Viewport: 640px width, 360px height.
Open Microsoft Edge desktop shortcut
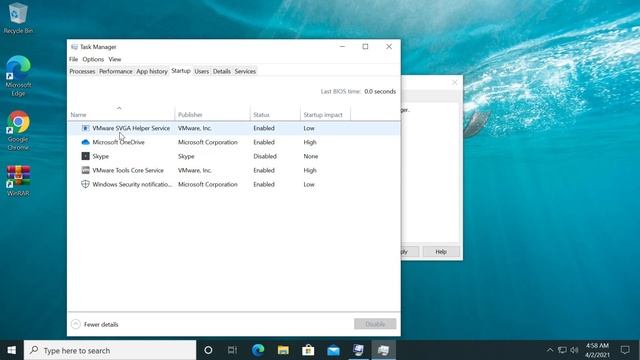click(x=18, y=76)
